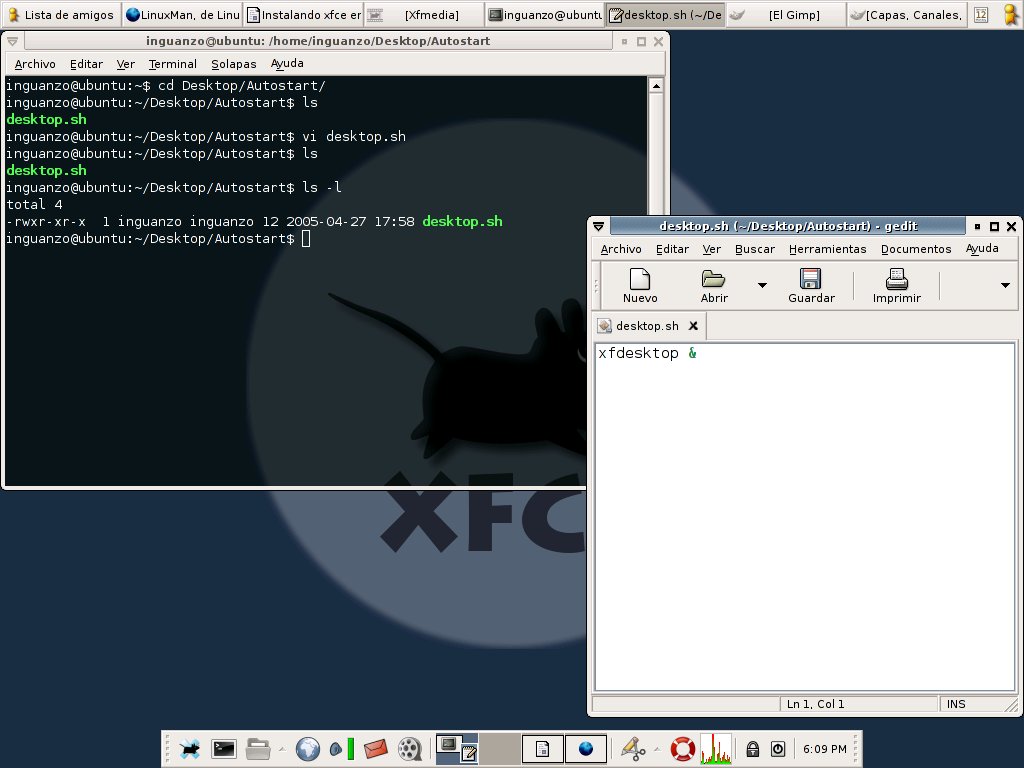The width and height of the screenshot is (1024, 768).
Task: Click the terminal scrollbar up arrow
Action: [x=656, y=86]
